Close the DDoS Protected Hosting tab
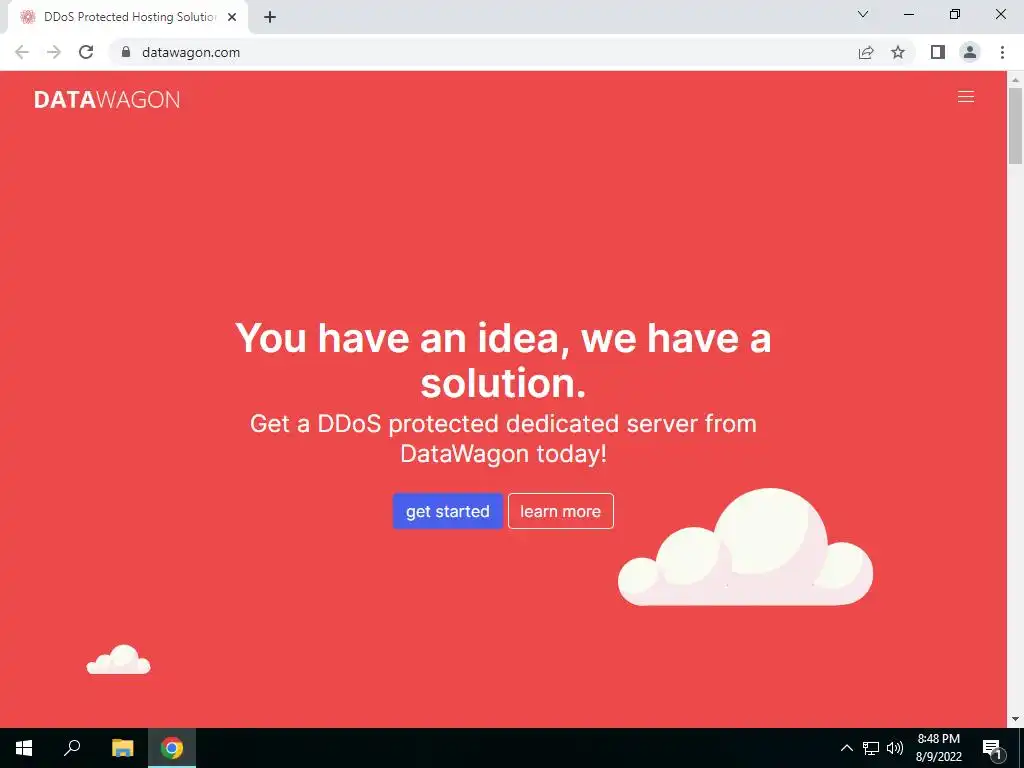 pos(232,17)
